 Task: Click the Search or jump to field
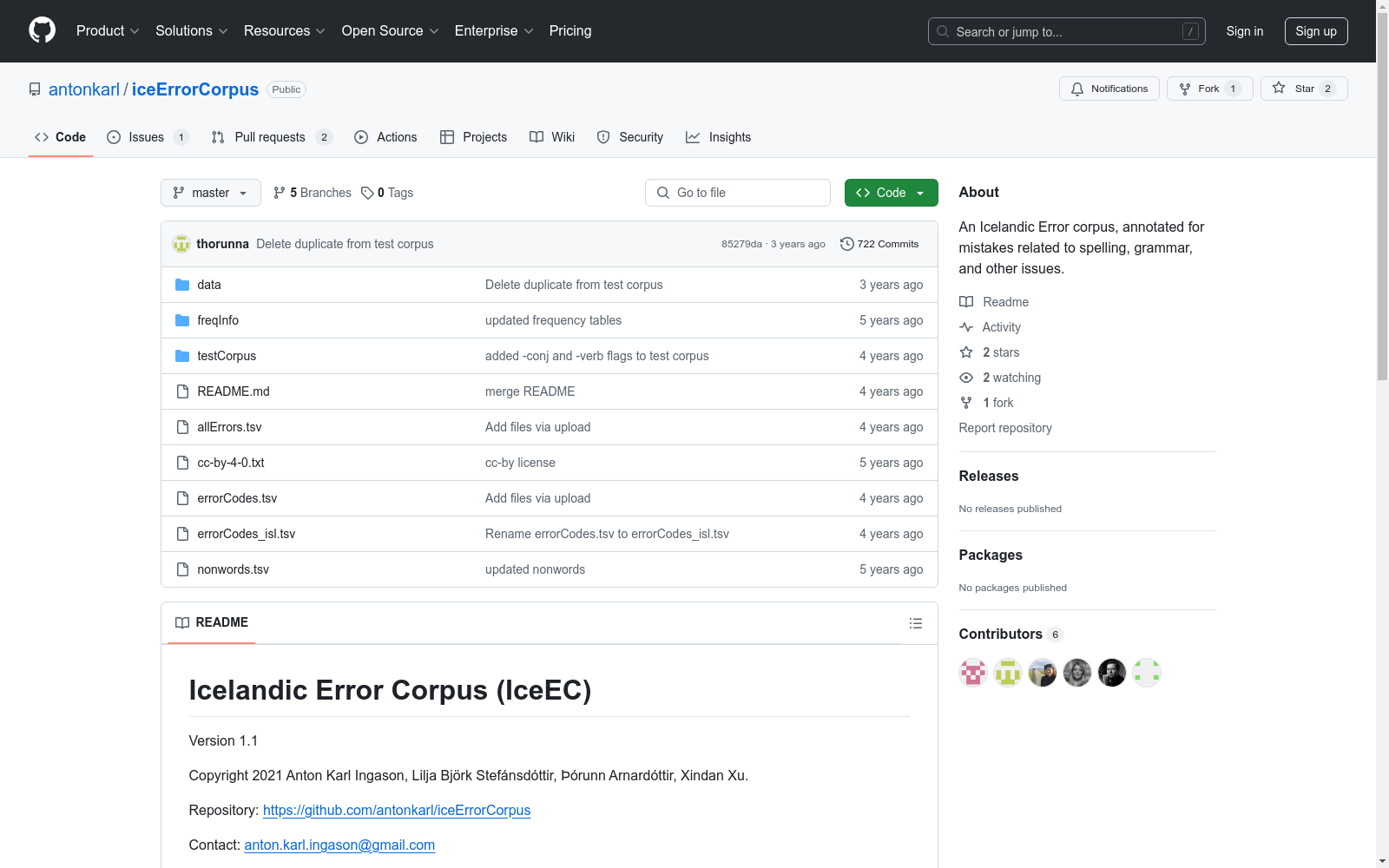click(1067, 31)
